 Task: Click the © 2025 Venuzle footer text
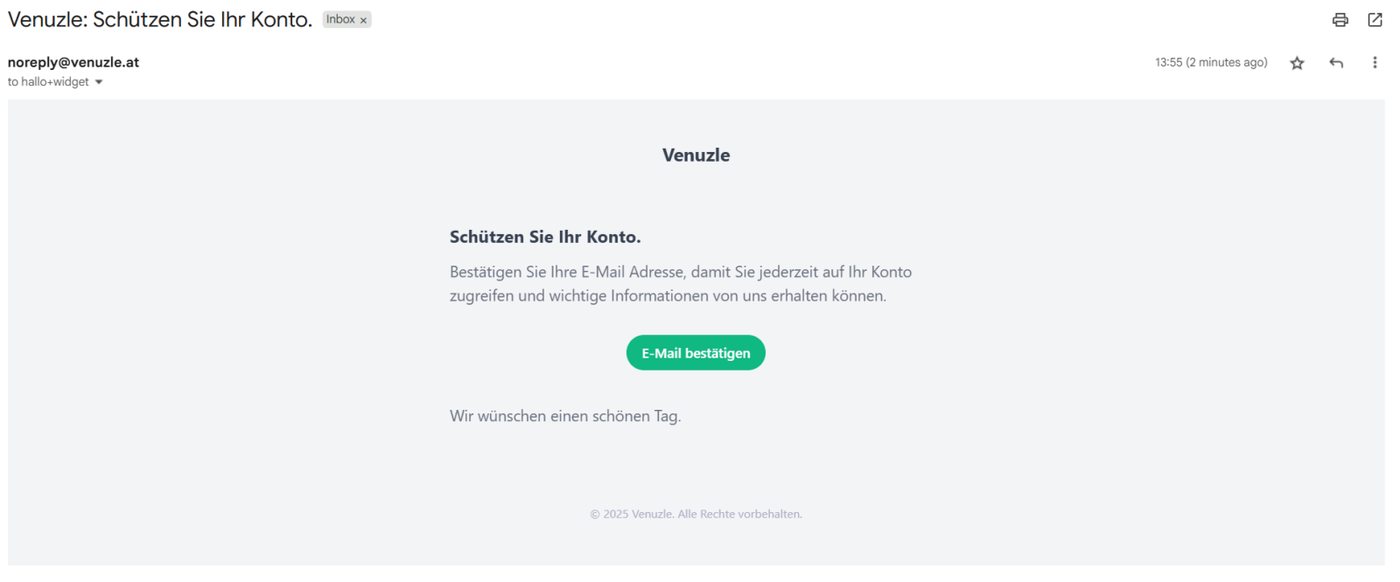[x=696, y=514]
